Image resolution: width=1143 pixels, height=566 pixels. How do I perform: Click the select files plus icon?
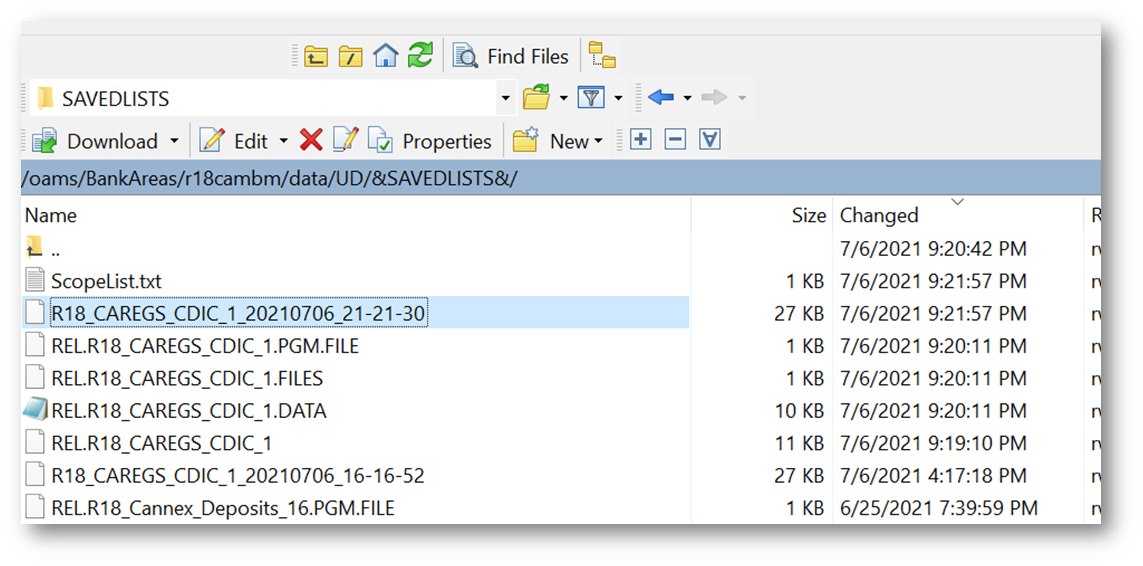pos(641,140)
